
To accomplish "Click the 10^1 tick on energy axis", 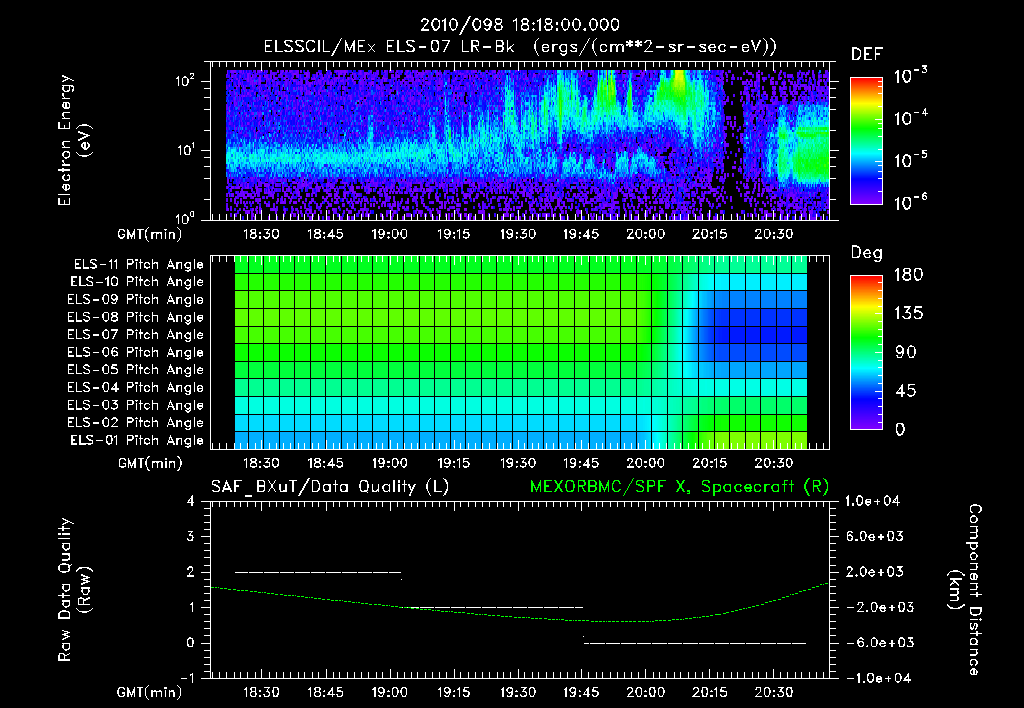I will 185,150.
